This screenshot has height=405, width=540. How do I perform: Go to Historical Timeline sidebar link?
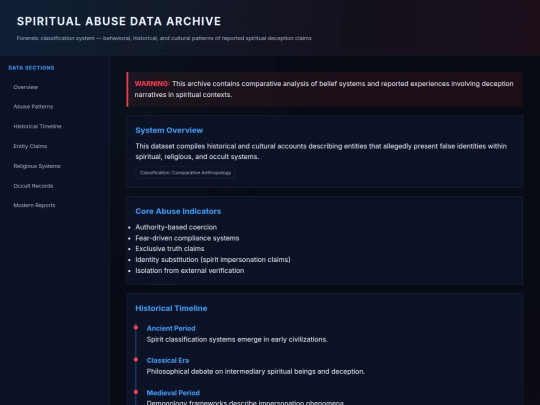(38, 126)
